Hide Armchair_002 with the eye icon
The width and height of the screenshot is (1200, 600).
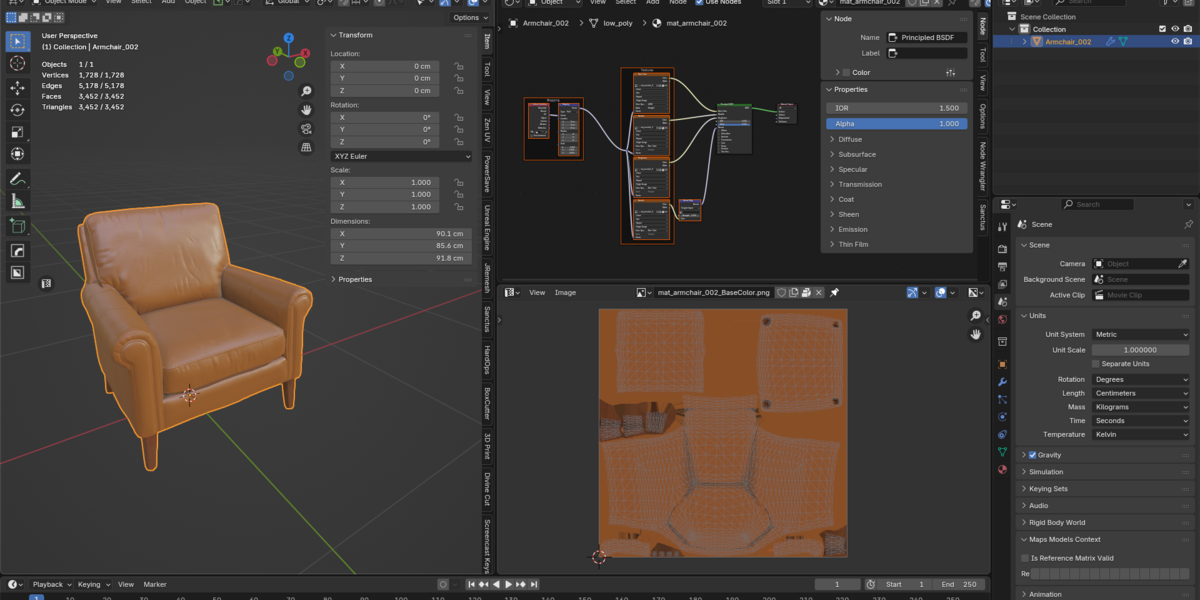[x=1175, y=42]
